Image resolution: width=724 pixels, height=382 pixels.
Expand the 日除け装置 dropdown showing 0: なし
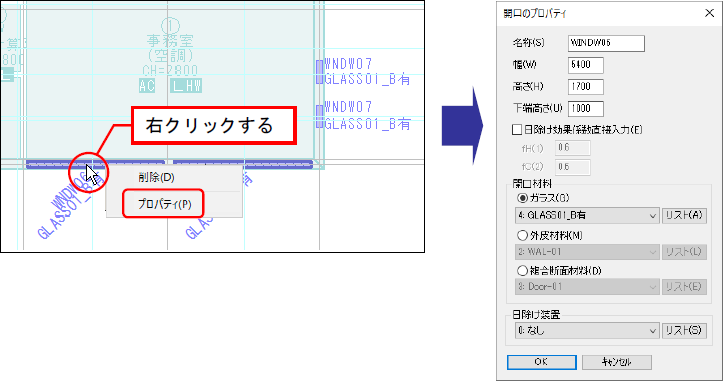587,330
